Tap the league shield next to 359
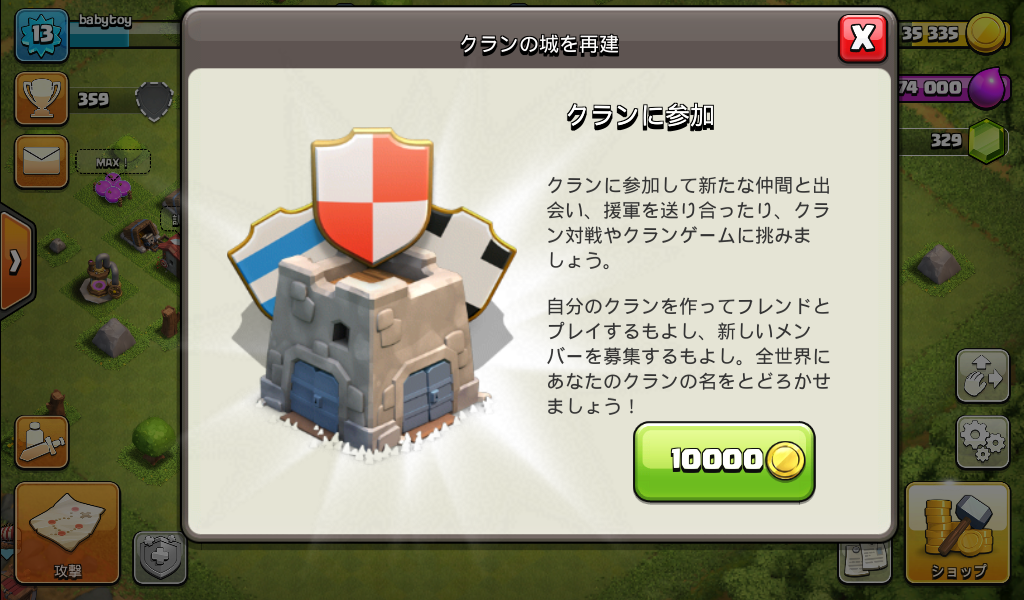1024x600 pixels. 154,101
